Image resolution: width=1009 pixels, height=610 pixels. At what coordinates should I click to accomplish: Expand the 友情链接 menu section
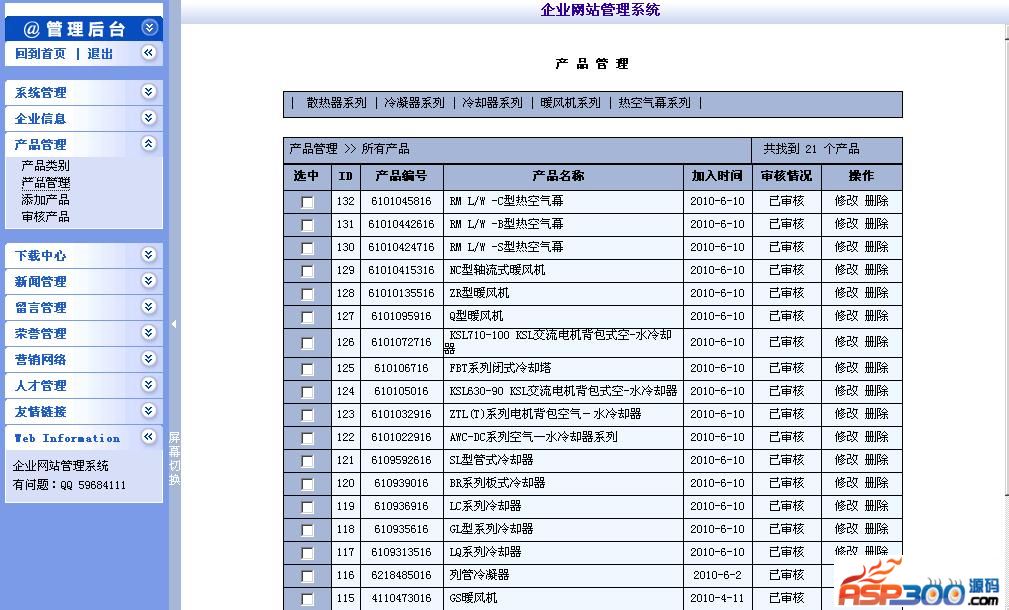149,411
